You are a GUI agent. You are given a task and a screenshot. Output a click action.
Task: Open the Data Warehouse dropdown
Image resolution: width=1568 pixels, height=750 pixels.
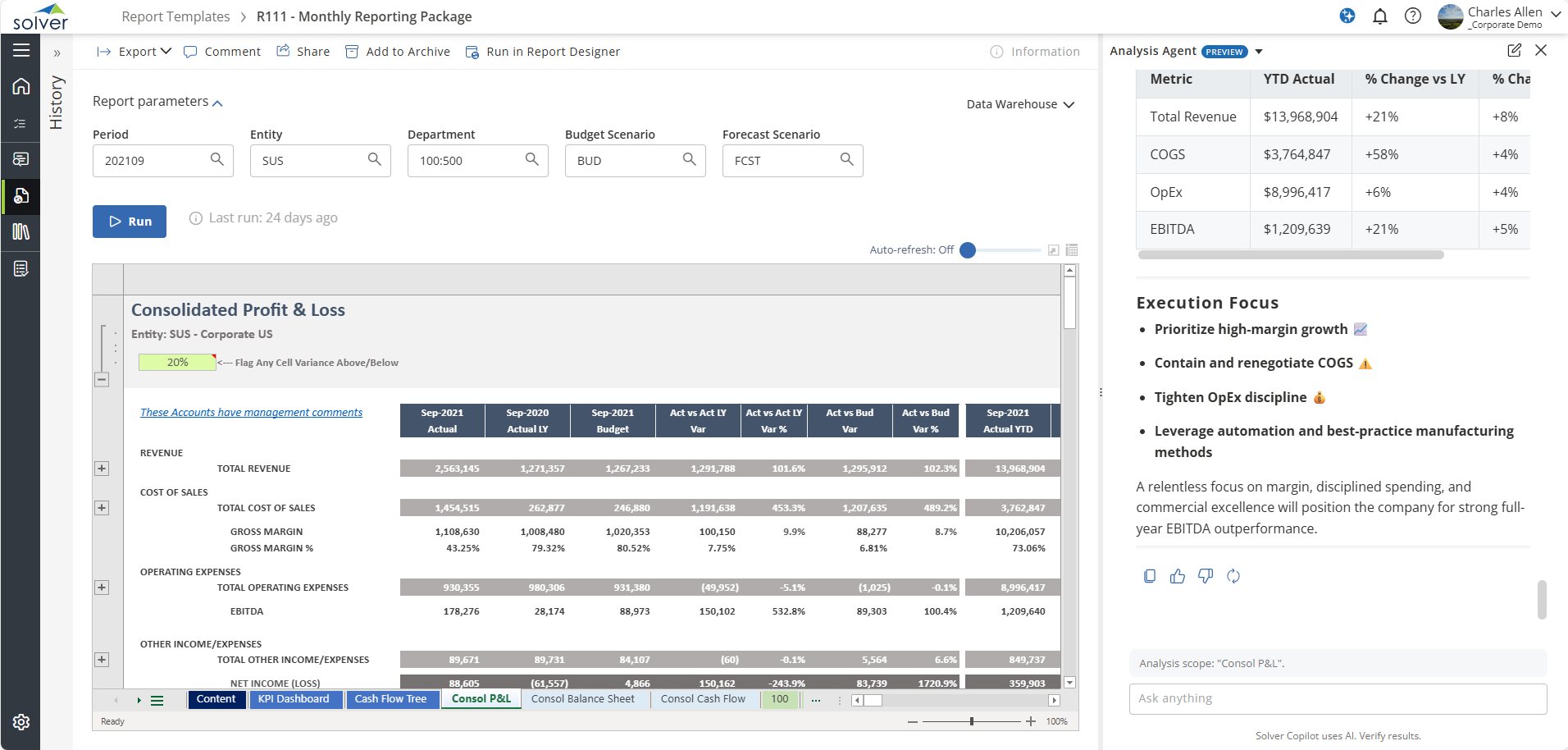pos(1020,104)
